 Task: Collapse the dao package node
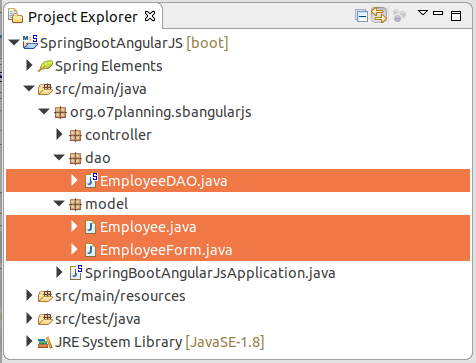click(59, 157)
